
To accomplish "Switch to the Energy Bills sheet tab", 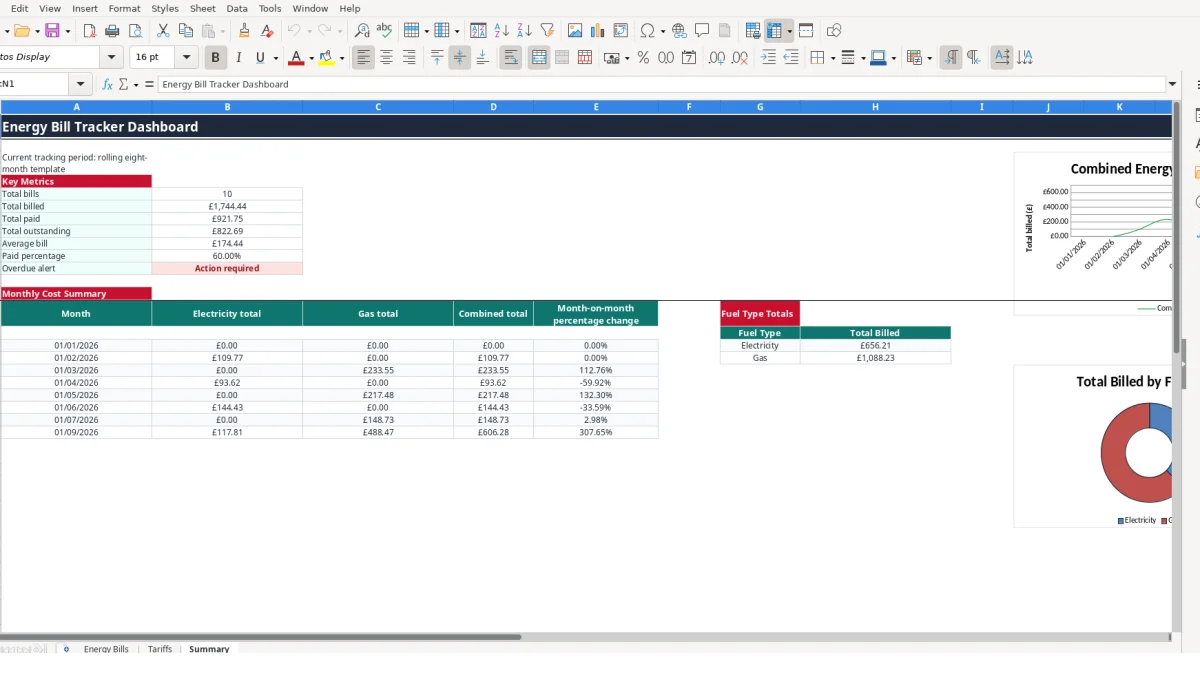I will coord(106,649).
